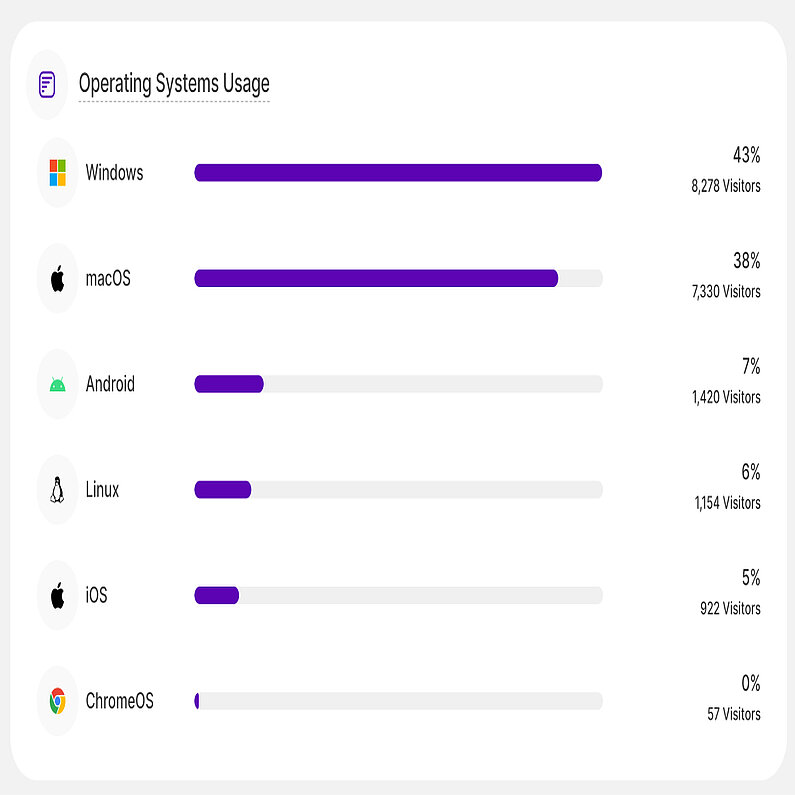Click the macOS Apple logo icon

click(58, 279)
